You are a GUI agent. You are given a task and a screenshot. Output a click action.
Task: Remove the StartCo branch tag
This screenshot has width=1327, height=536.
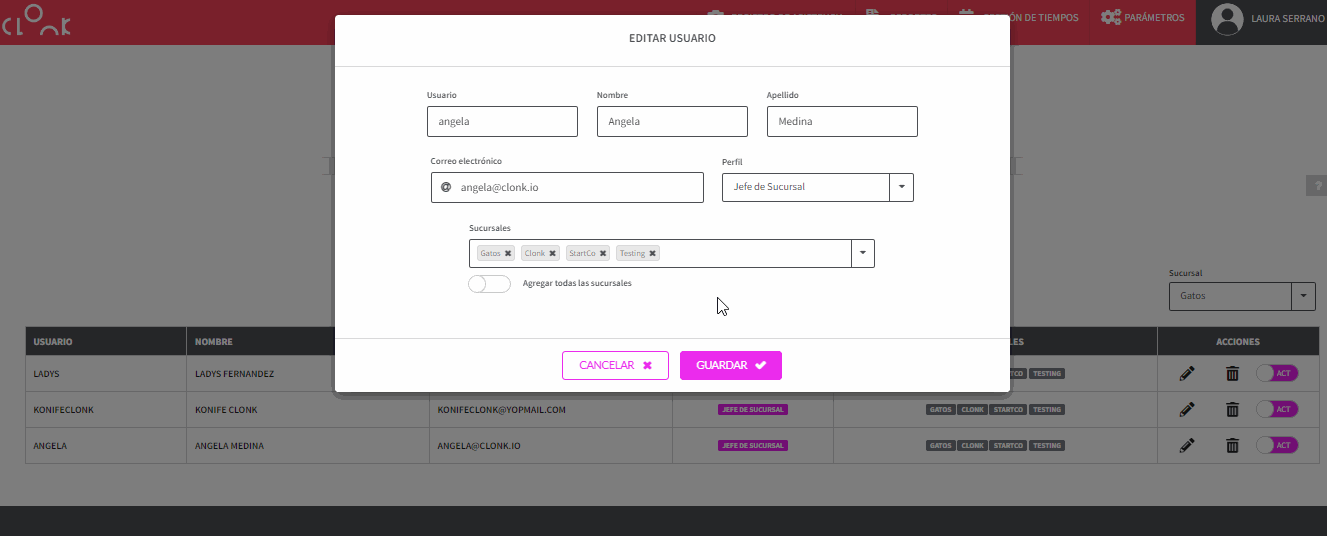(603, 254)
